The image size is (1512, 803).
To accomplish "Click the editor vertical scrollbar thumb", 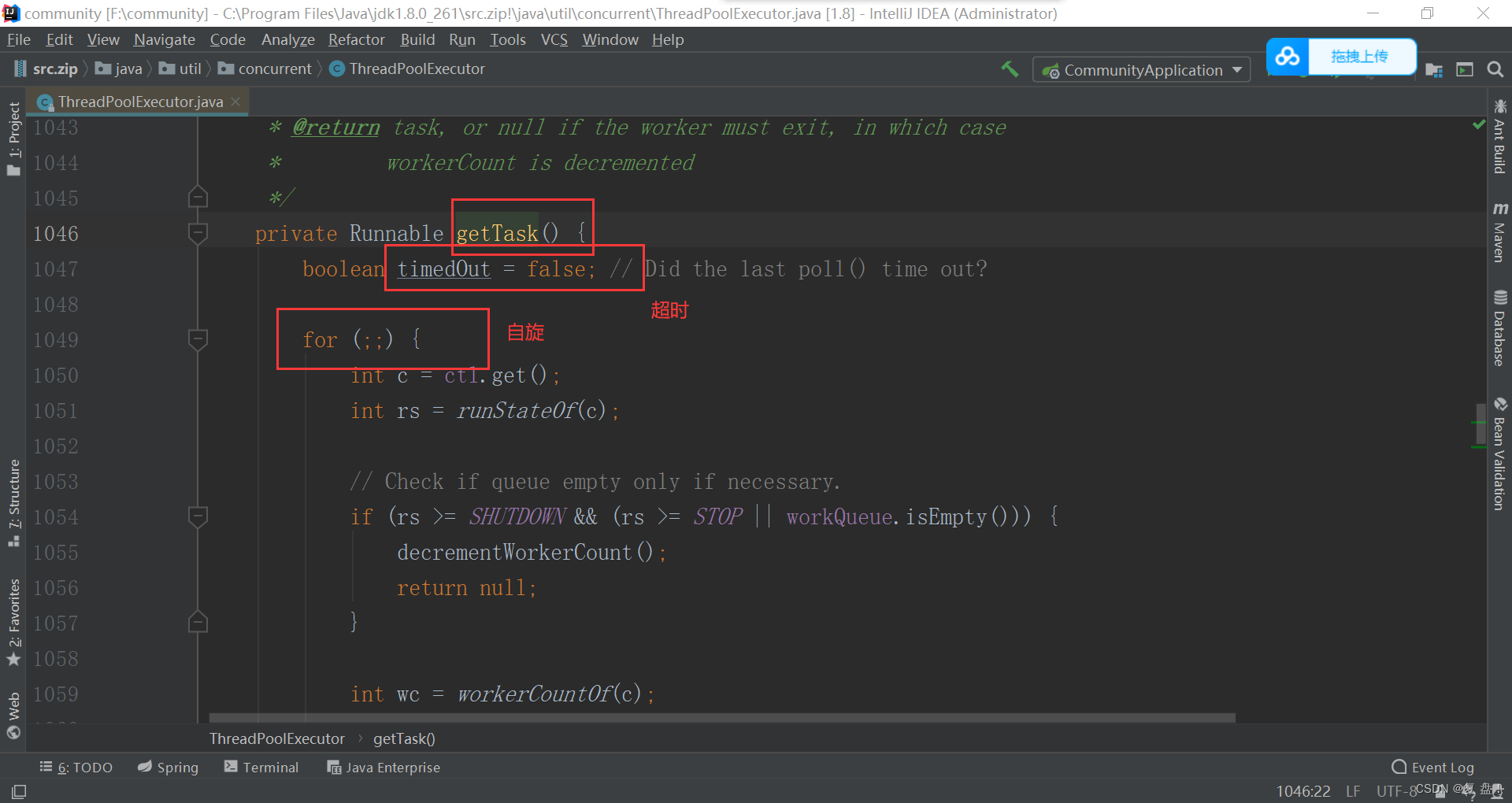I will click(x=1480, y=423).
